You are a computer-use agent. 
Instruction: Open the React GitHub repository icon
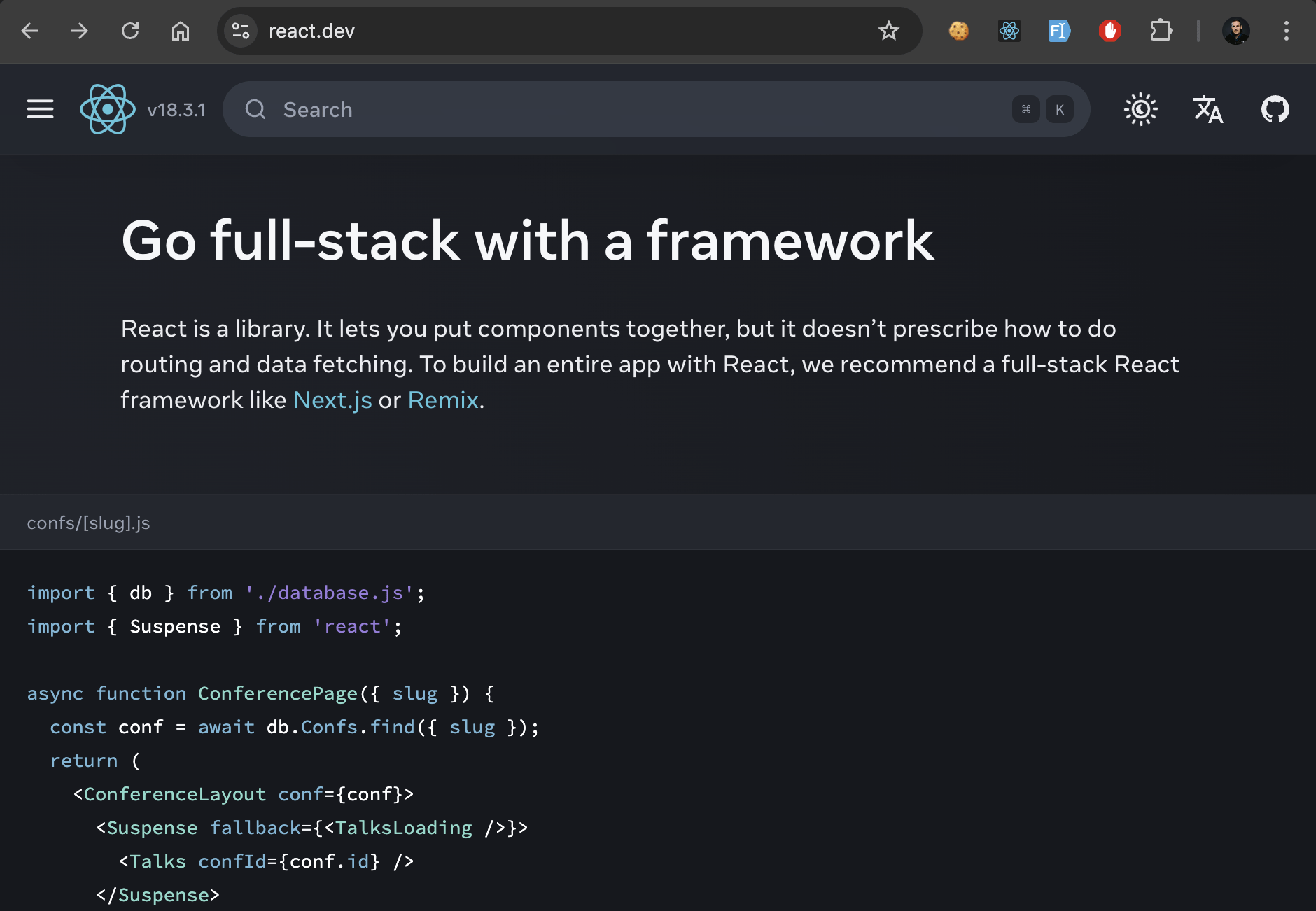click(1275, 109)
